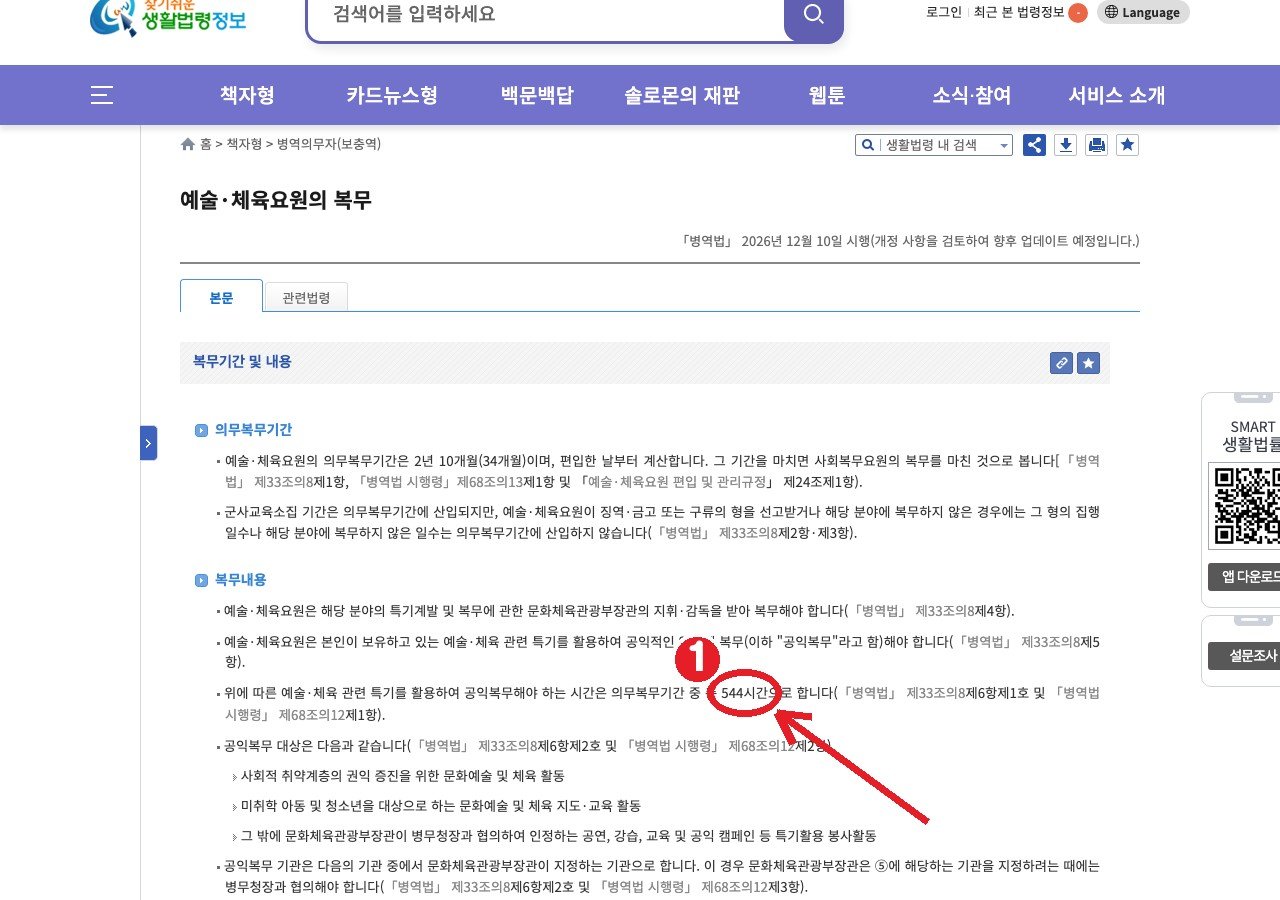Open the 소식·참여 menu
This screenshot has width=1280, height=900.
click(972, 95)
